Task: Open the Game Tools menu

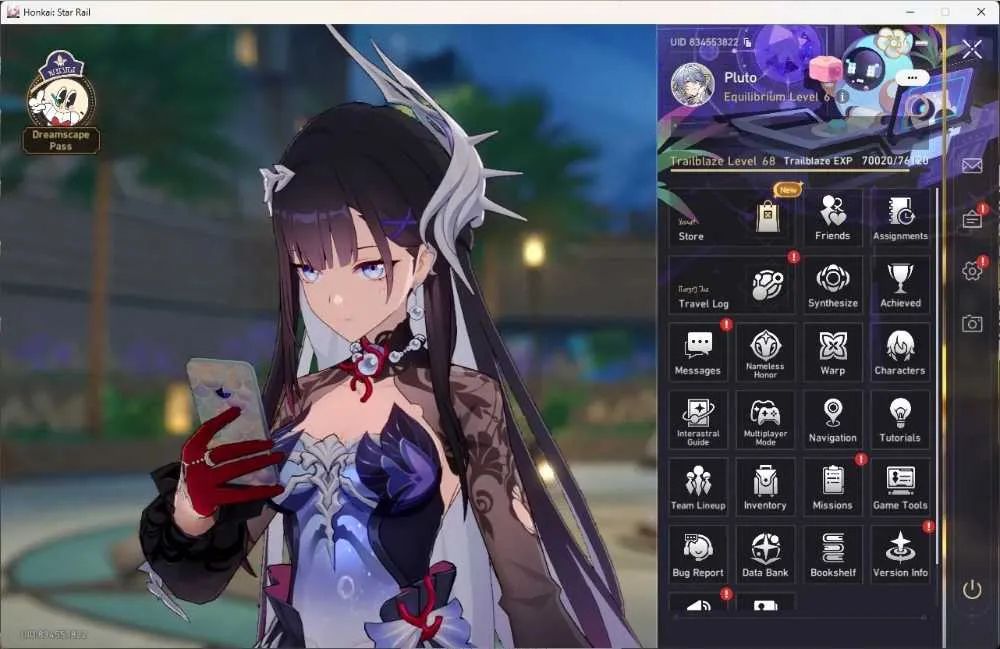Action: tap(901, 488)
